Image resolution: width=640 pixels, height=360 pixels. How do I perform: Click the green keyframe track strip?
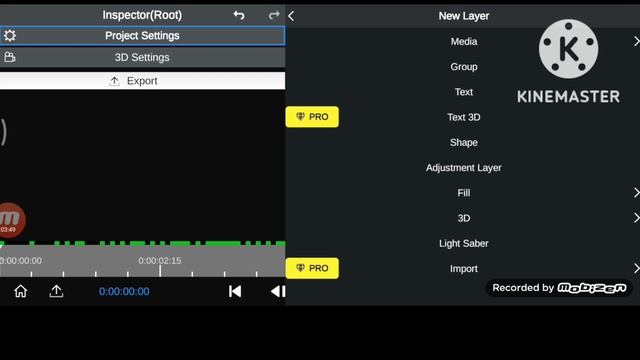142,243
